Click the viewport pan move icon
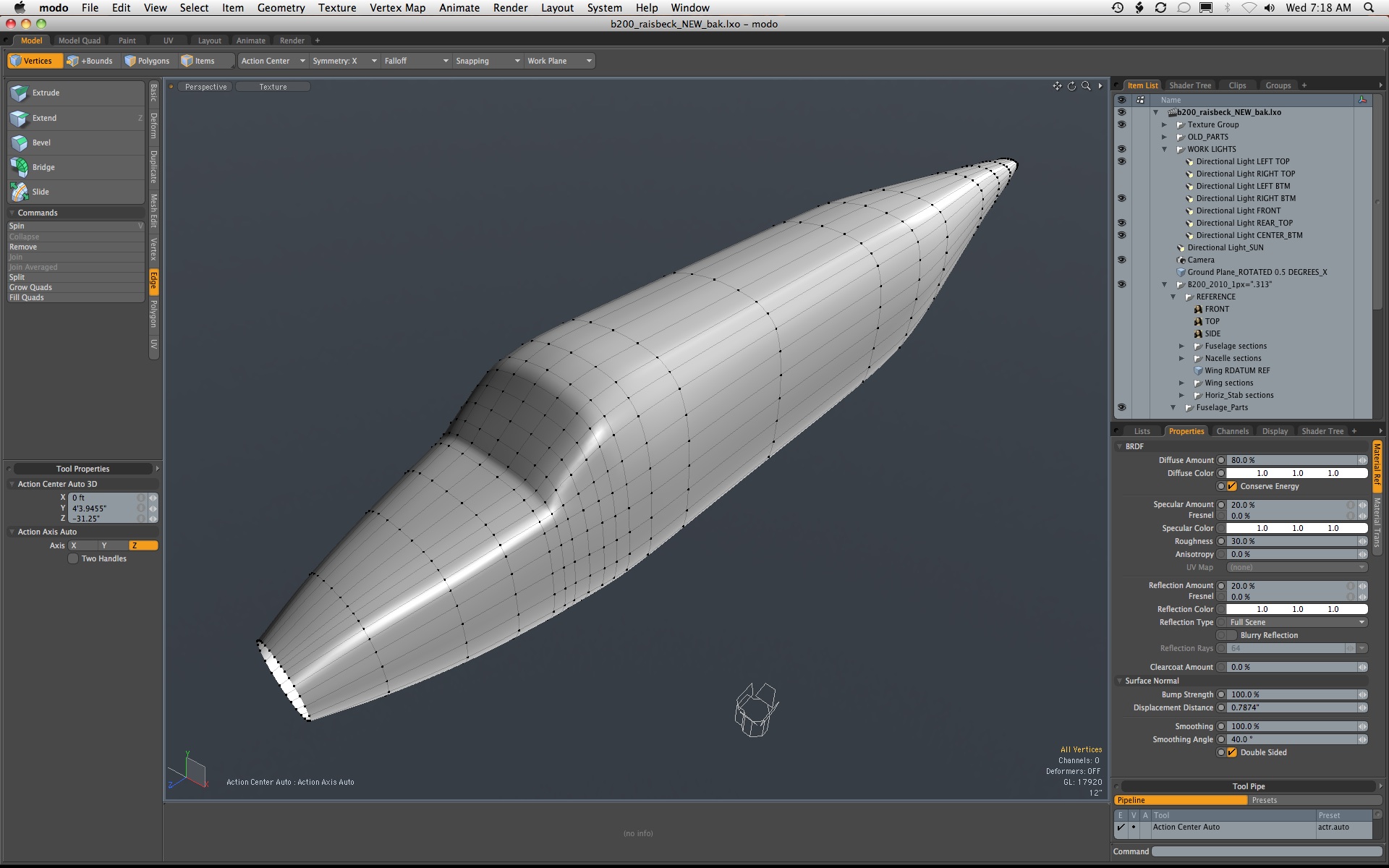 coord(1057,86)
